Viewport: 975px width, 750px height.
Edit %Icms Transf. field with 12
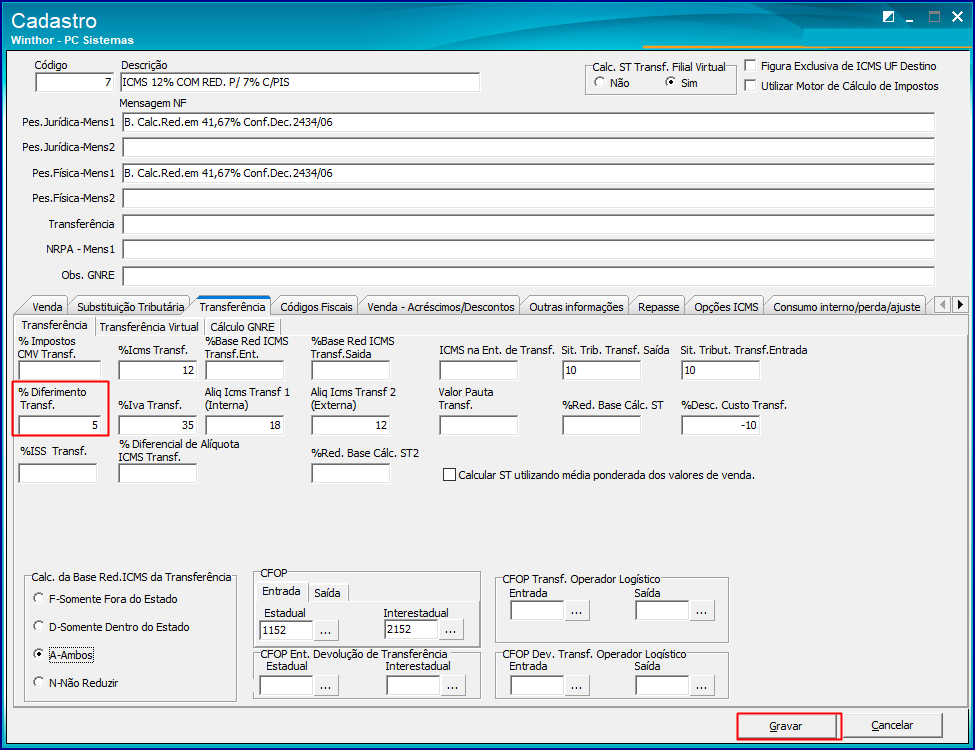(158, 370)
